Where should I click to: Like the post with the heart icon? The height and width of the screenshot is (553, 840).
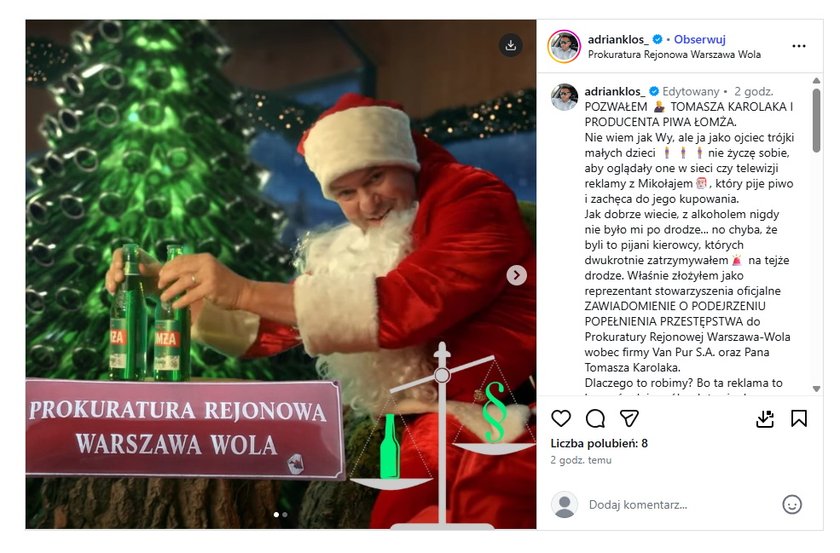tap(561, 419)
